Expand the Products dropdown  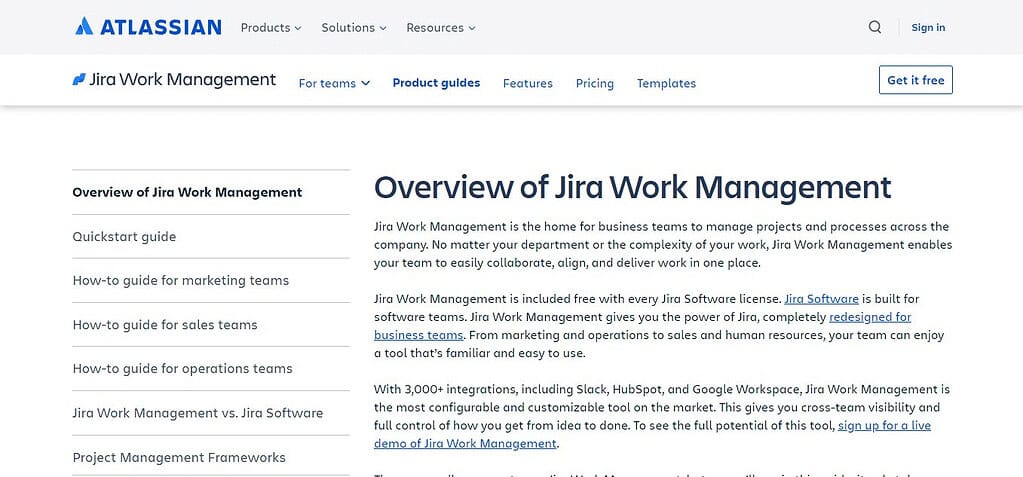pyautogui.click(x=271, y=27)
